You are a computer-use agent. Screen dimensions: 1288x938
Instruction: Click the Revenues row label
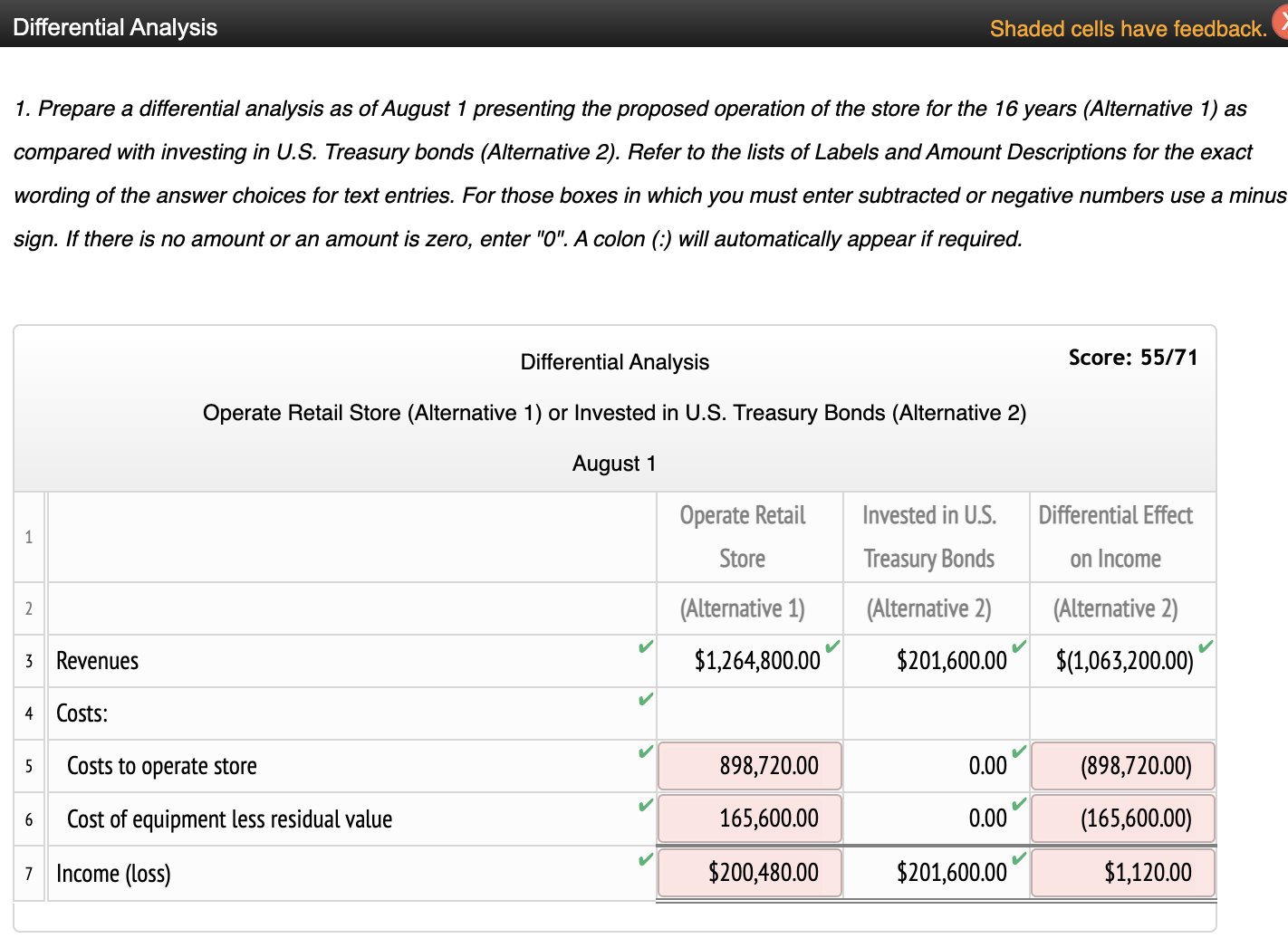pyautogui.click(x=98, y=661)
